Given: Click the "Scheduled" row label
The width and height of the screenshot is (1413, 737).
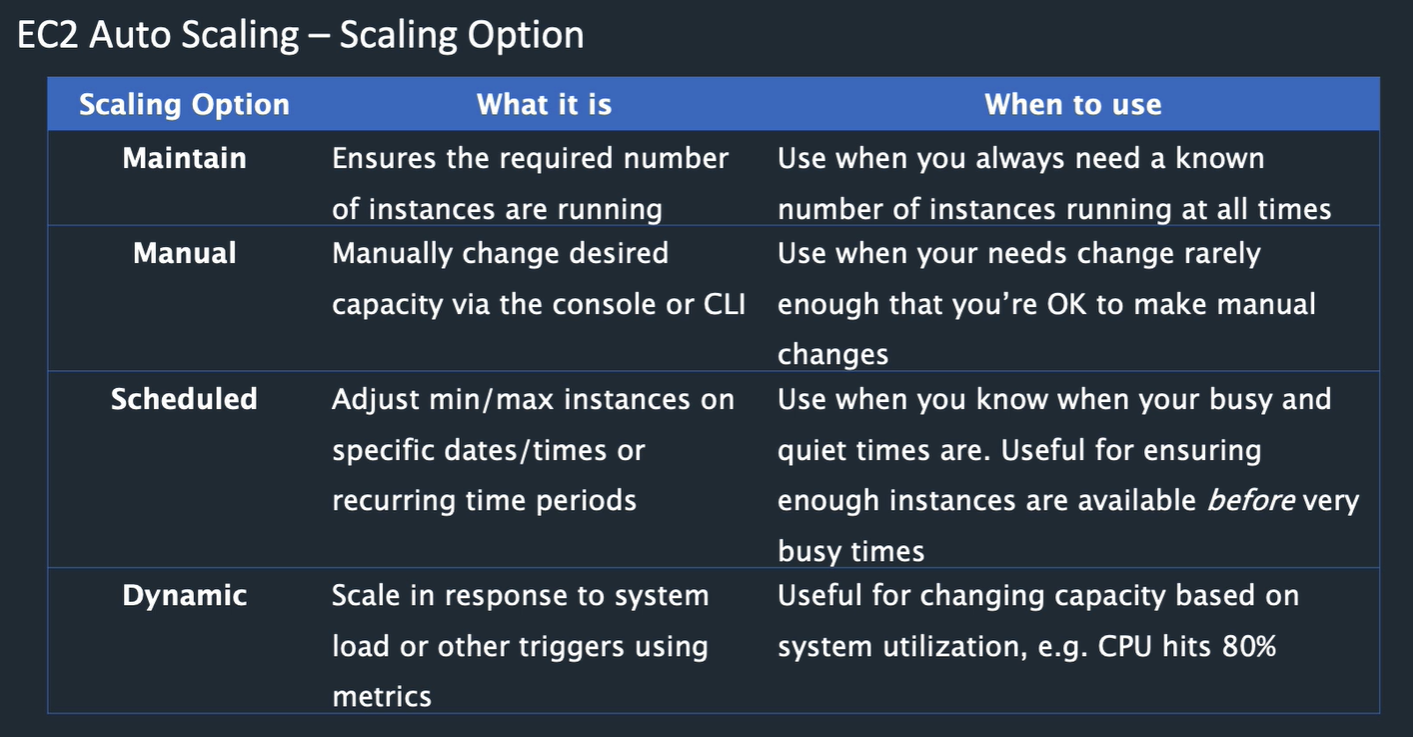Looking at the screenshot, I should point(184,399).
